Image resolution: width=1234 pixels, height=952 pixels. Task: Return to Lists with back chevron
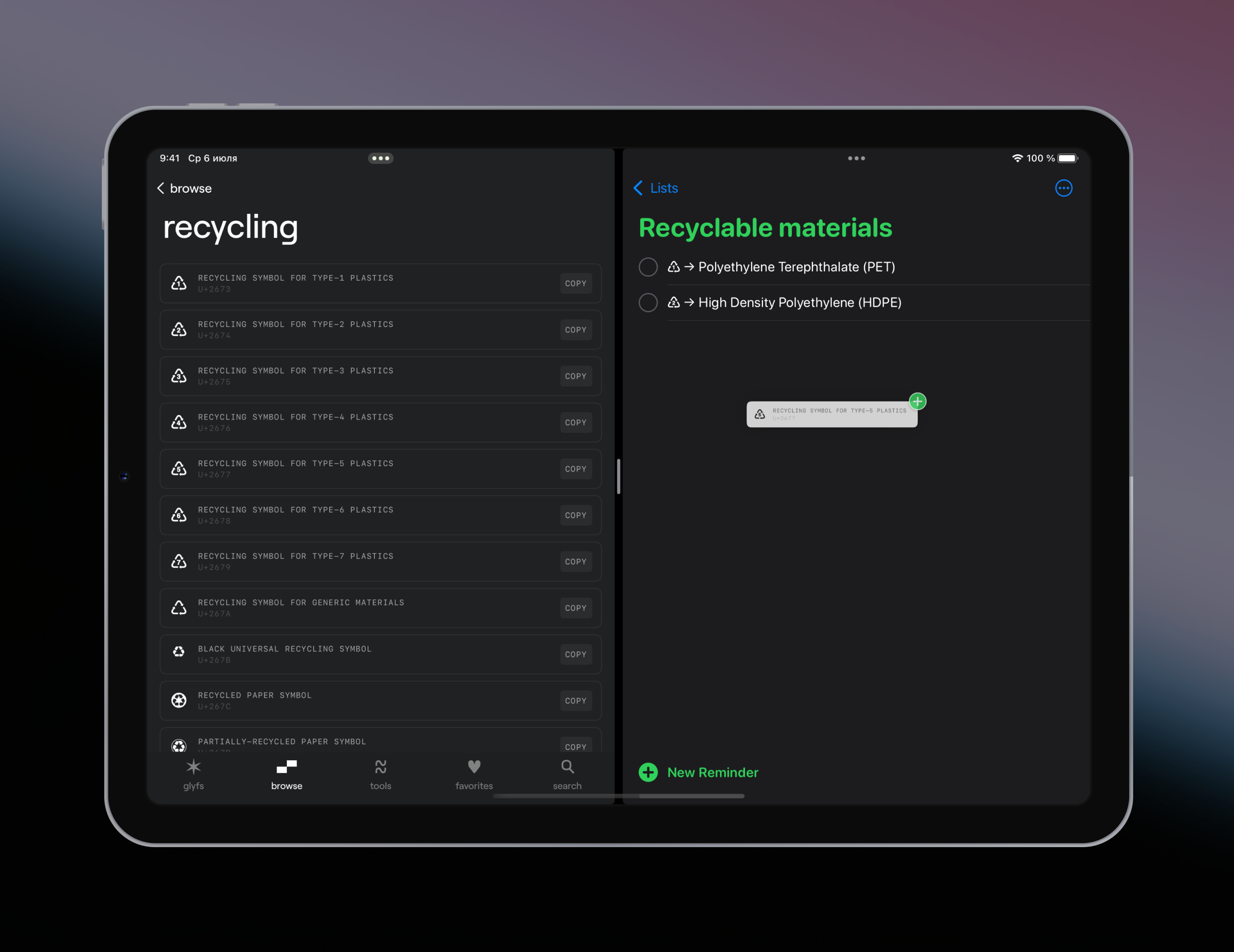coord(639,188)
